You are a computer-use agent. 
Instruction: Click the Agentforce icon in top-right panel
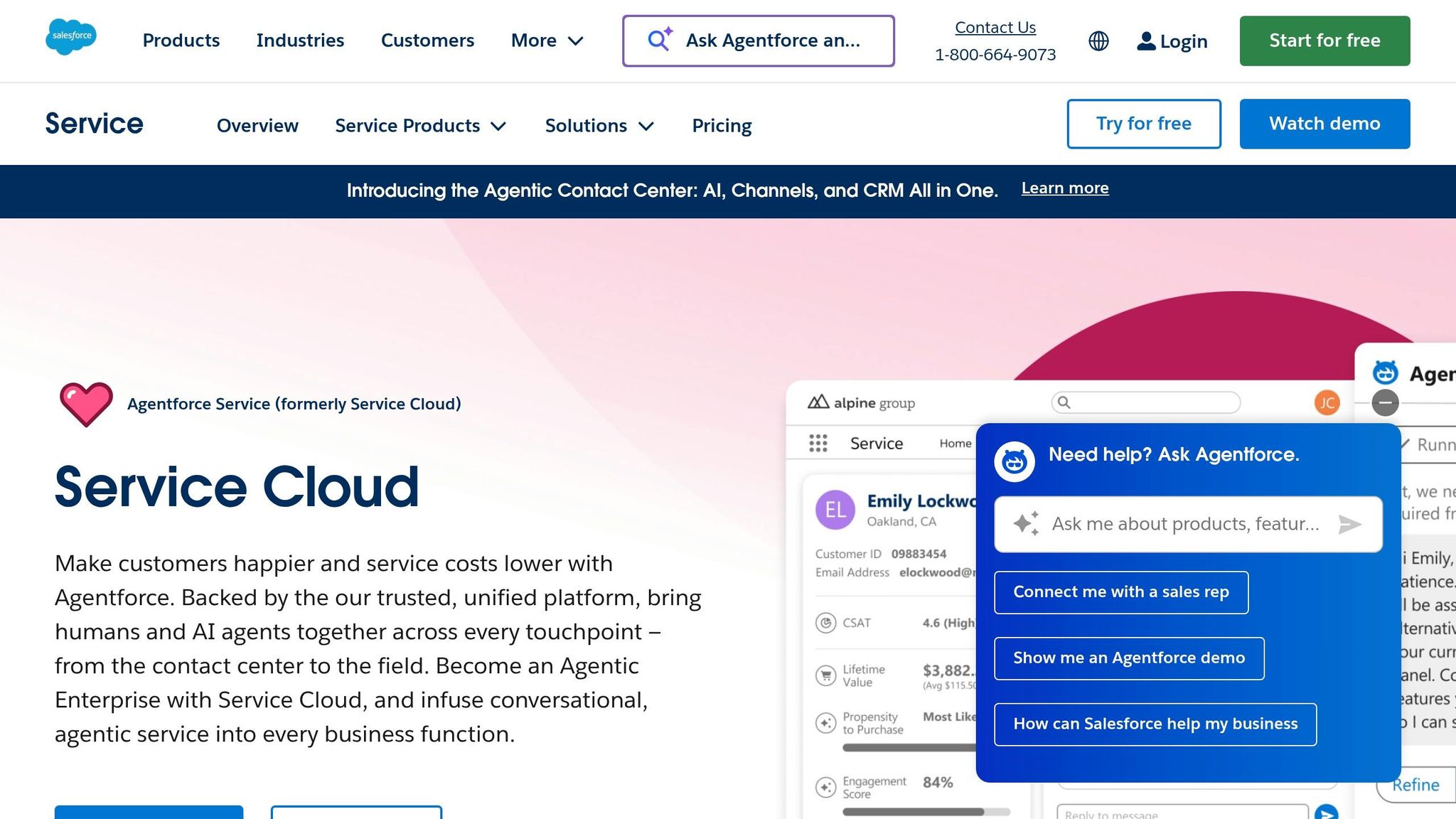[1385, 373]
